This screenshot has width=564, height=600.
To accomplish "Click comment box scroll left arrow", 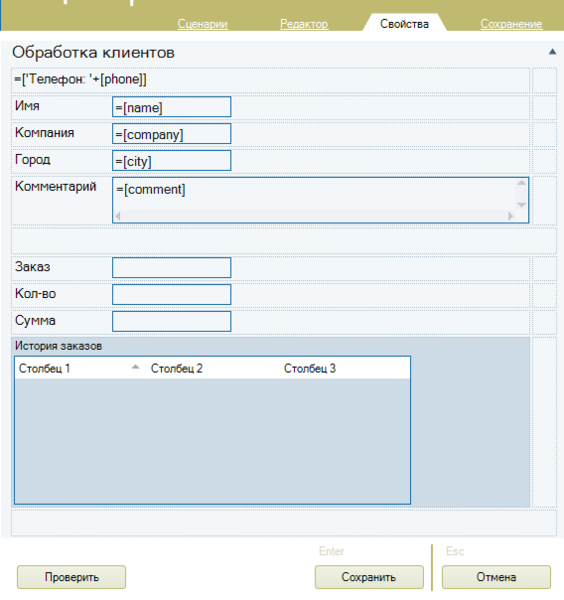I will 118,216.
